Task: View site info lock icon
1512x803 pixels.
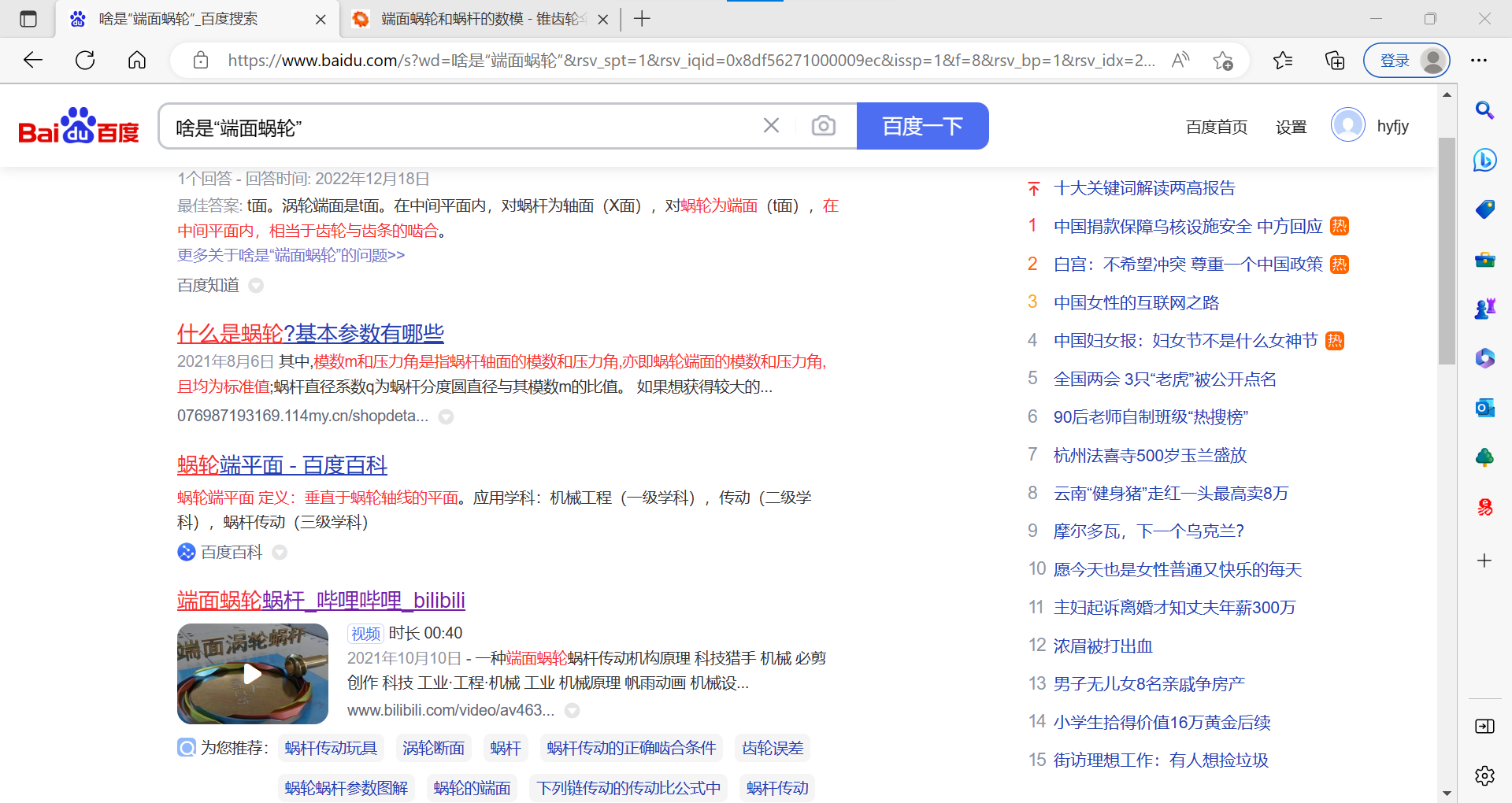Action: (201, 61)
